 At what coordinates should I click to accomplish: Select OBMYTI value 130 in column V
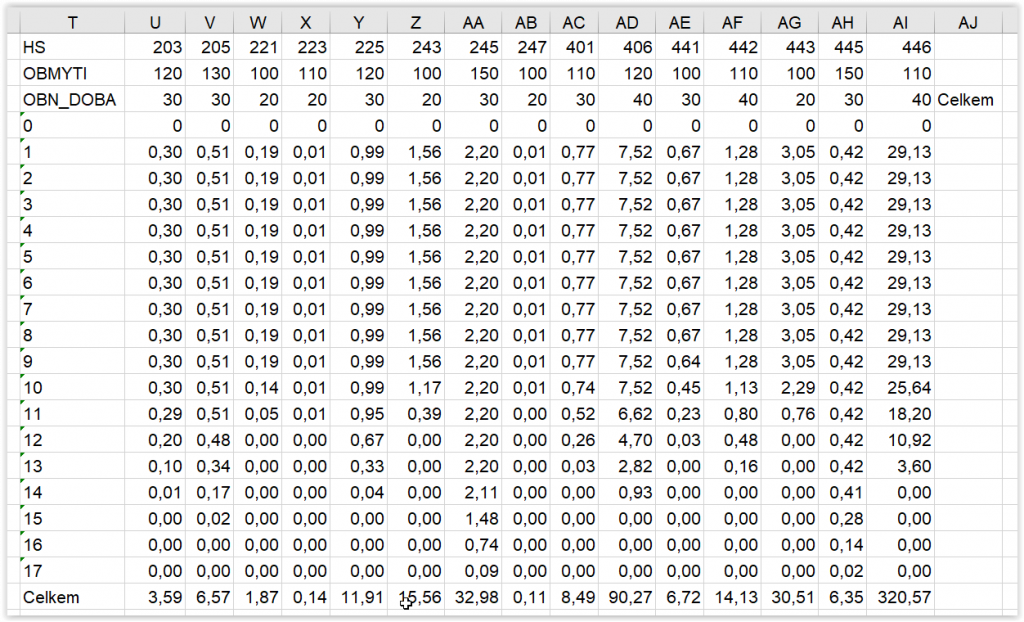coord(210,73)
